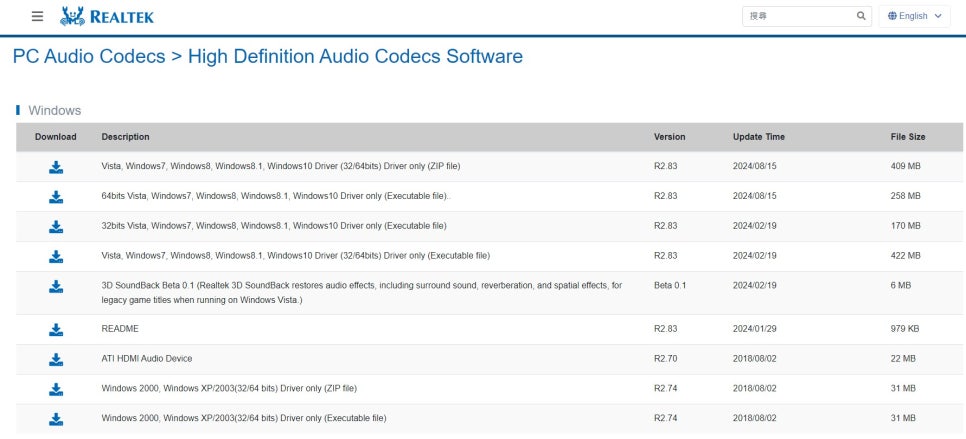The height and width of the screenshot is (439, 966).
Task: Click the 3D SoundBack Beta 0.1 description
Action: (362, 293)
